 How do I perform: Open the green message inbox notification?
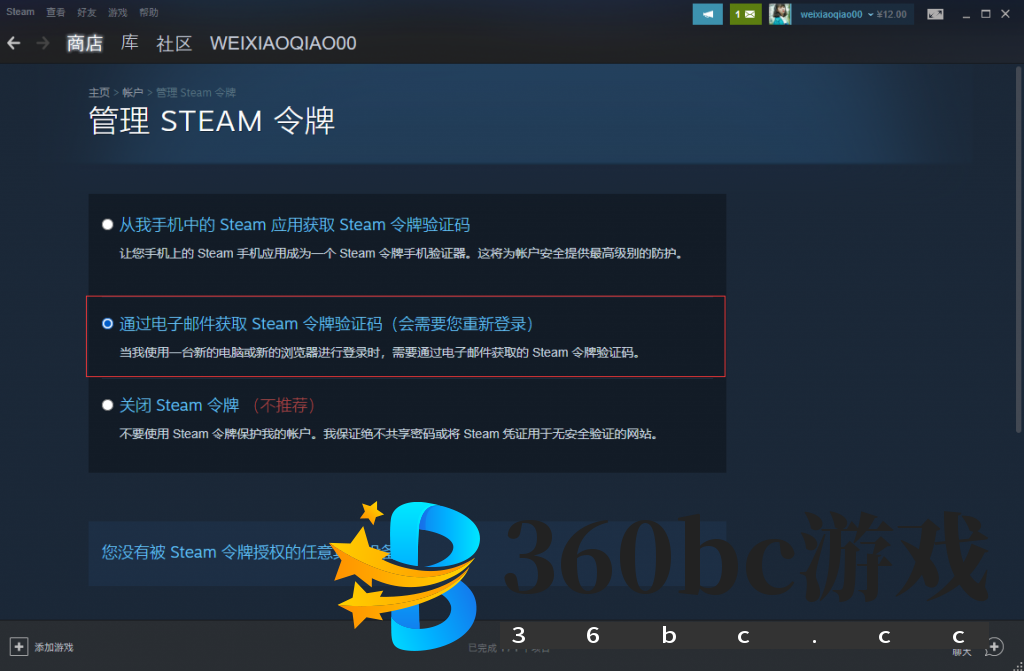pos(745,14)
